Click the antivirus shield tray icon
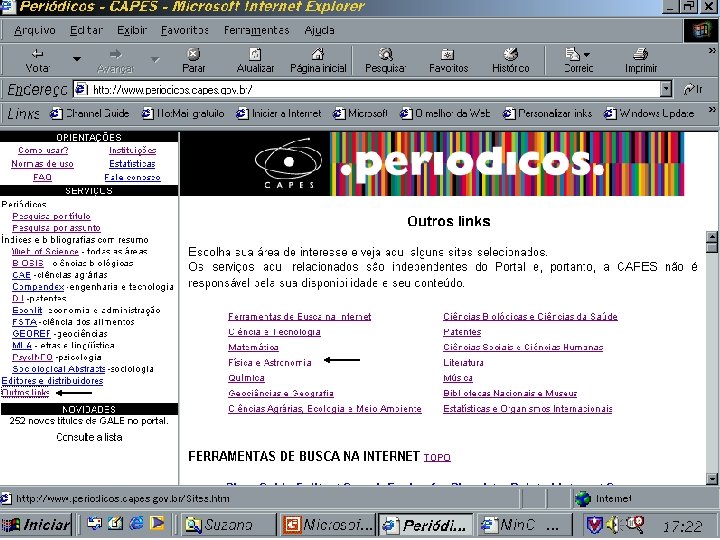Screen dimensions: 720x540 pos(594,524)
